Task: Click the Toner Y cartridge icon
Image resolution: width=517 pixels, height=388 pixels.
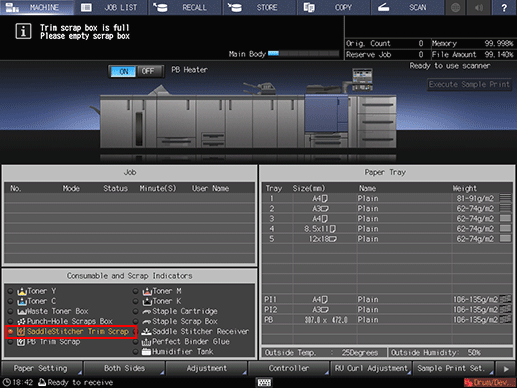Action: (22, 291)
